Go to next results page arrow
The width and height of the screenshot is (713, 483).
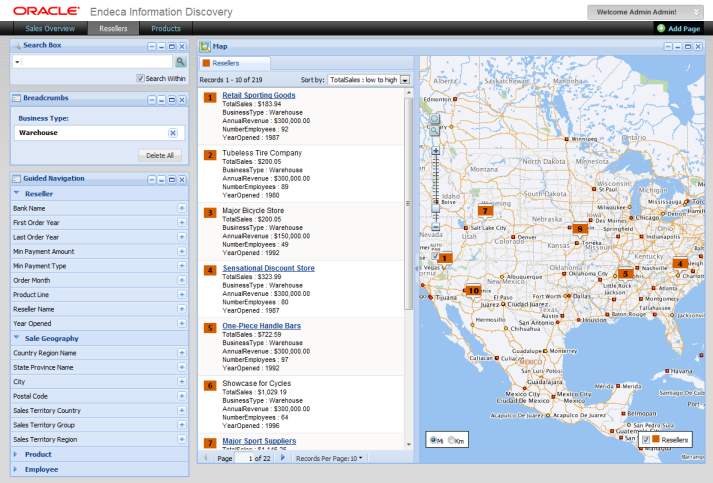pos(283,458)
